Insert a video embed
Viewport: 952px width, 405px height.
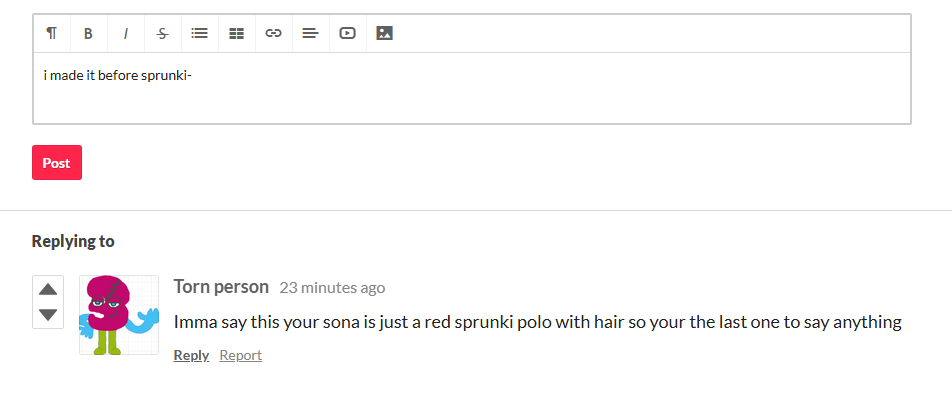[347, 33]
